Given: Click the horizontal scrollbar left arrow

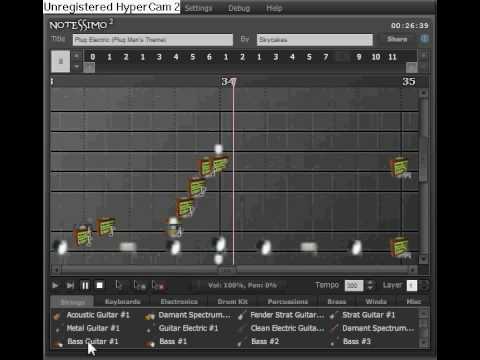Looking at the screenshot, I should click(x=56, y=269).
